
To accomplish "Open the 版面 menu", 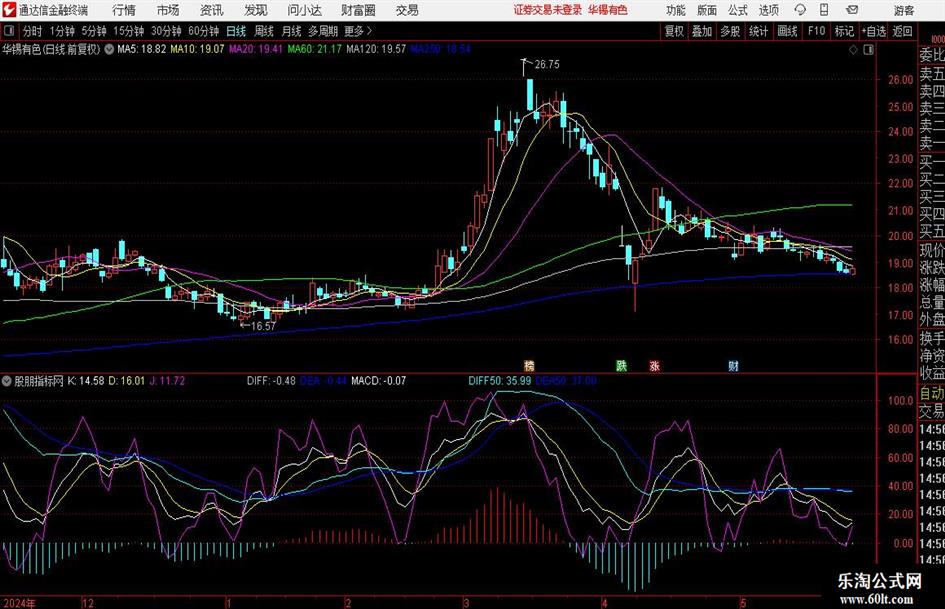I will [707, 10].
